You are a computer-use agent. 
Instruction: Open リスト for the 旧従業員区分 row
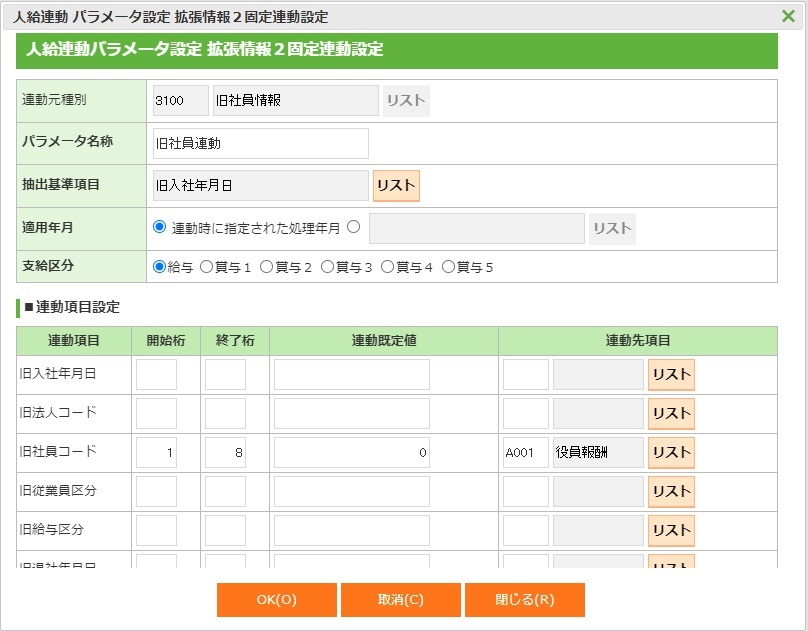[x=671, y=492]
